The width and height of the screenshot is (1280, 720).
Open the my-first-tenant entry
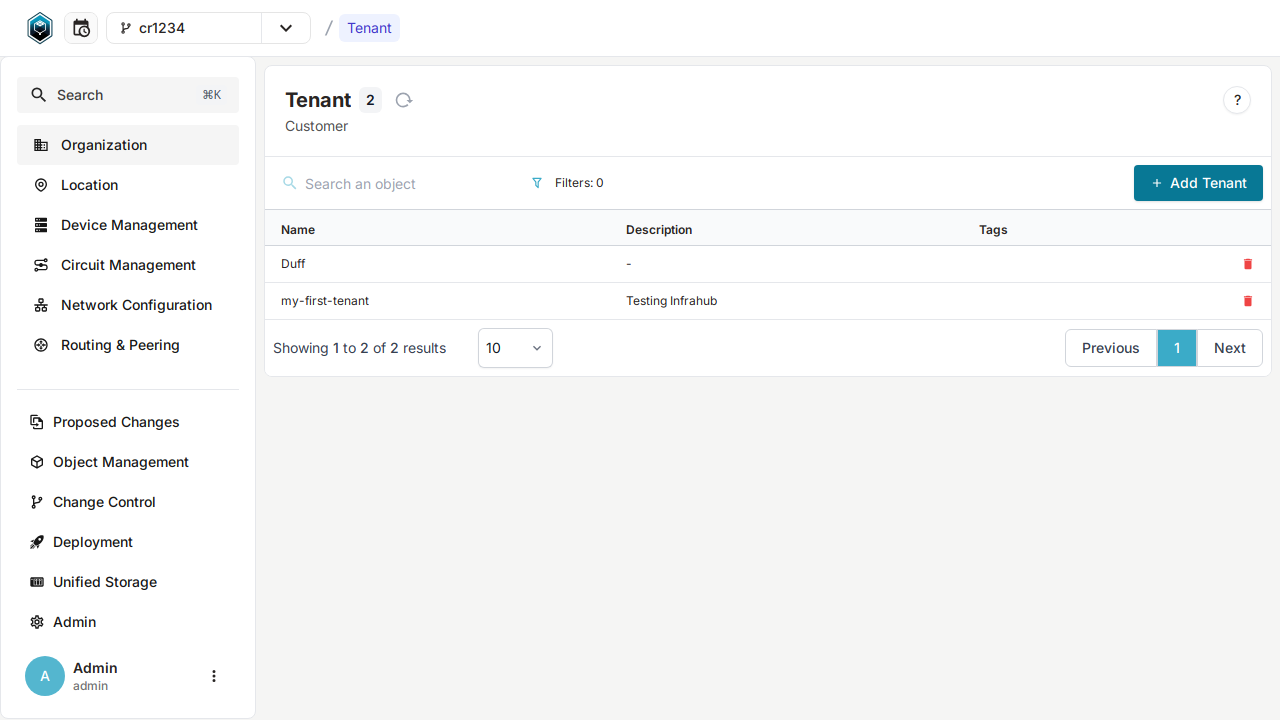[x=325, y=301]
